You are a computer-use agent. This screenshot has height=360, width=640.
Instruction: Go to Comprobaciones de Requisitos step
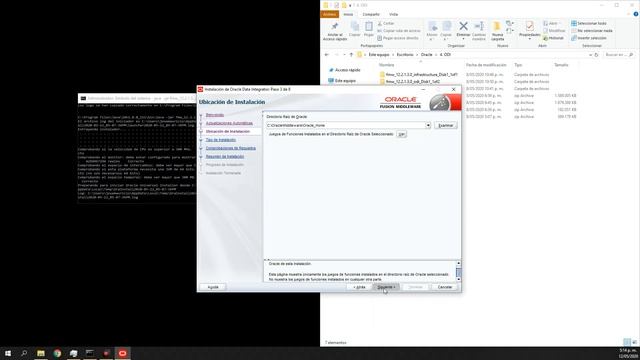click(x=231, y=148)
